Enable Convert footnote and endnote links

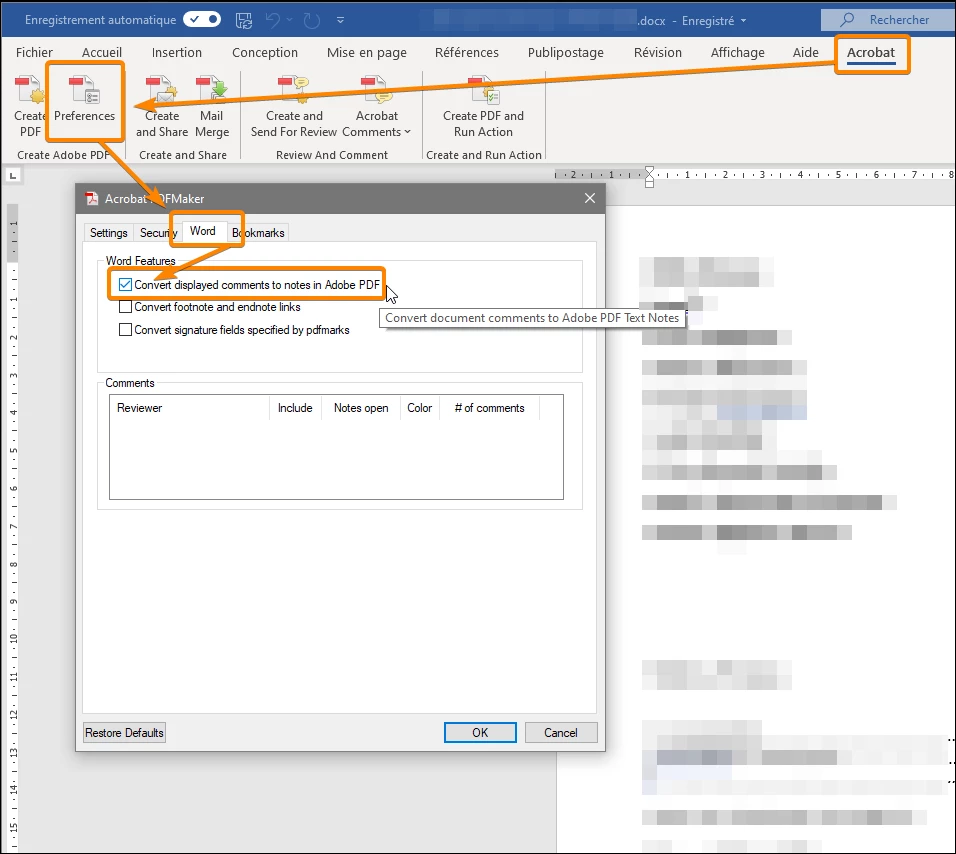click(x=125, y=307)
